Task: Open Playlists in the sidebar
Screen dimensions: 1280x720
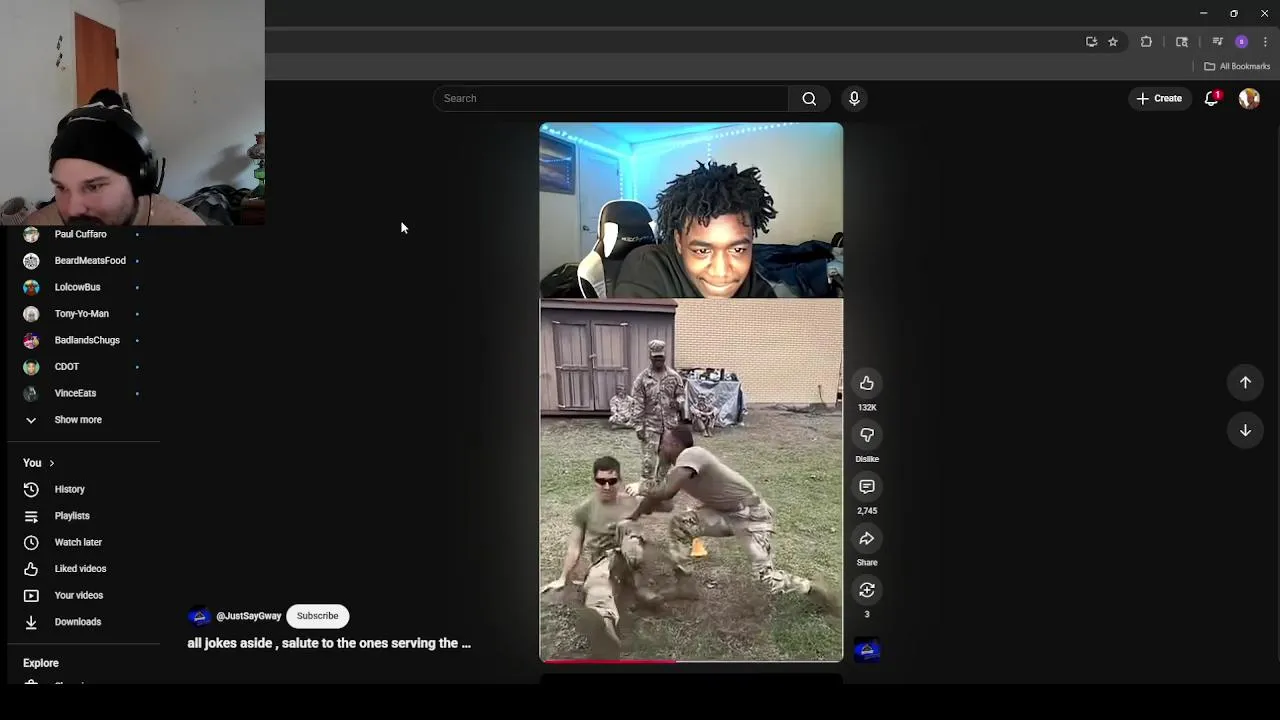Action: click(x=72, y=516)
